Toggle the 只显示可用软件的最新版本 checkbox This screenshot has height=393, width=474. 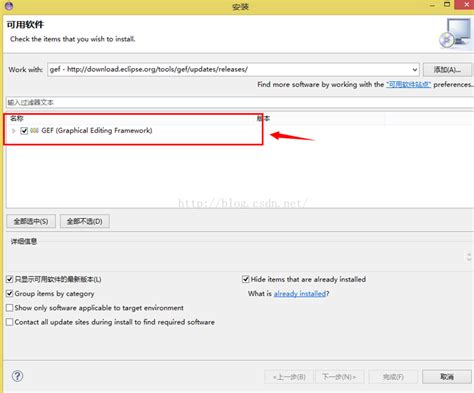coord(10,279)
